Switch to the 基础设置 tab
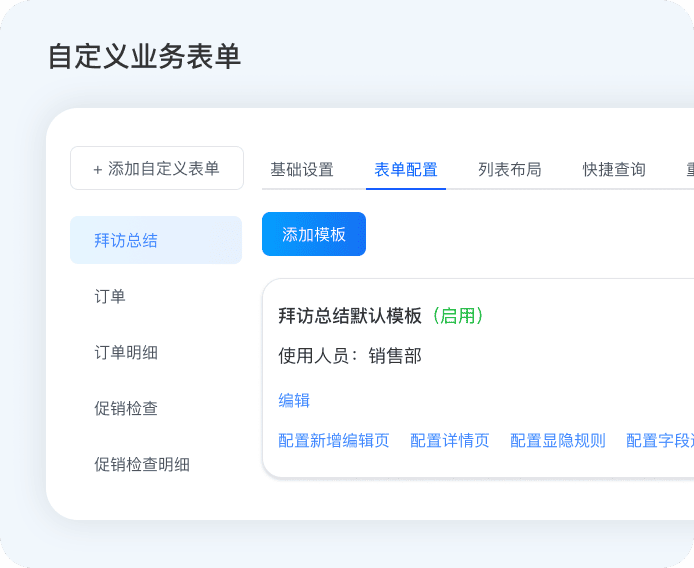 (302, 169)
